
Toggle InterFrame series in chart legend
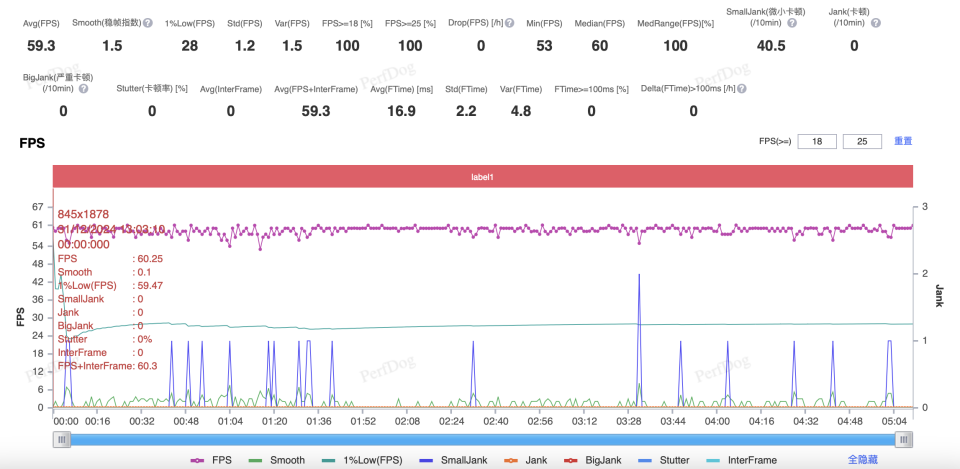pyautogui.click(x=741, y=460)
